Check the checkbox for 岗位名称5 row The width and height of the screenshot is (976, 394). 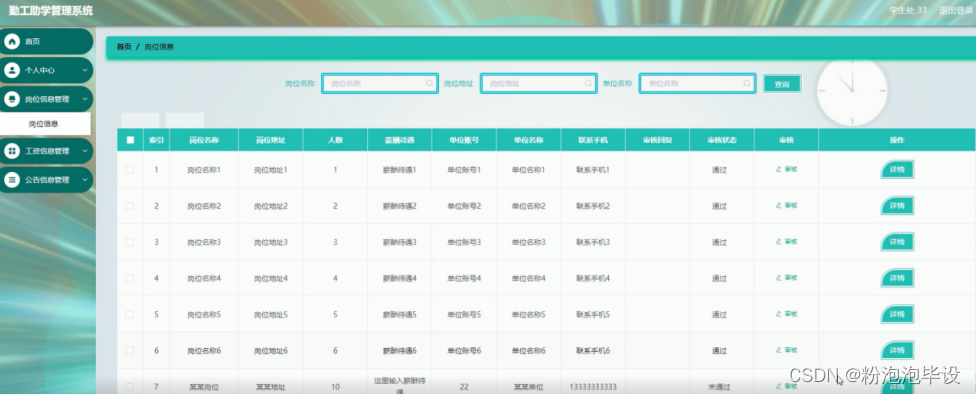129,314
